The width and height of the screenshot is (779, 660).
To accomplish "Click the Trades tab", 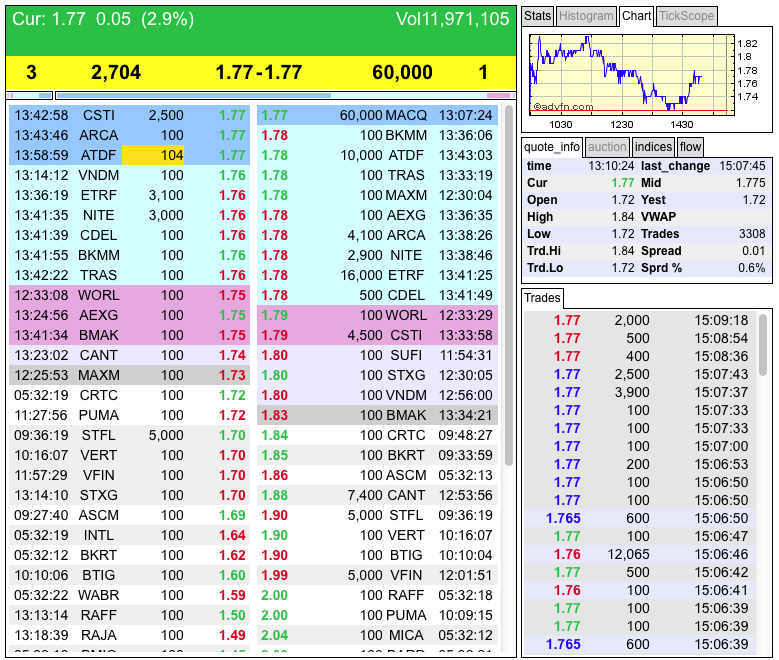I will tap(542, 298).
